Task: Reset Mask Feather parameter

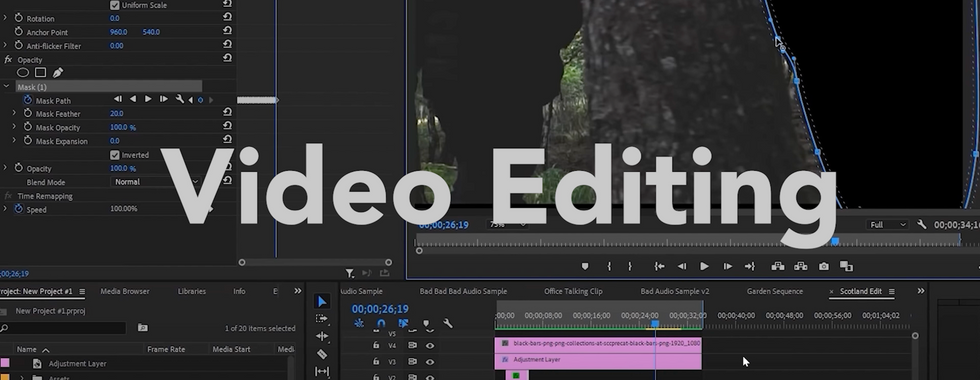Action: [227, 113]
